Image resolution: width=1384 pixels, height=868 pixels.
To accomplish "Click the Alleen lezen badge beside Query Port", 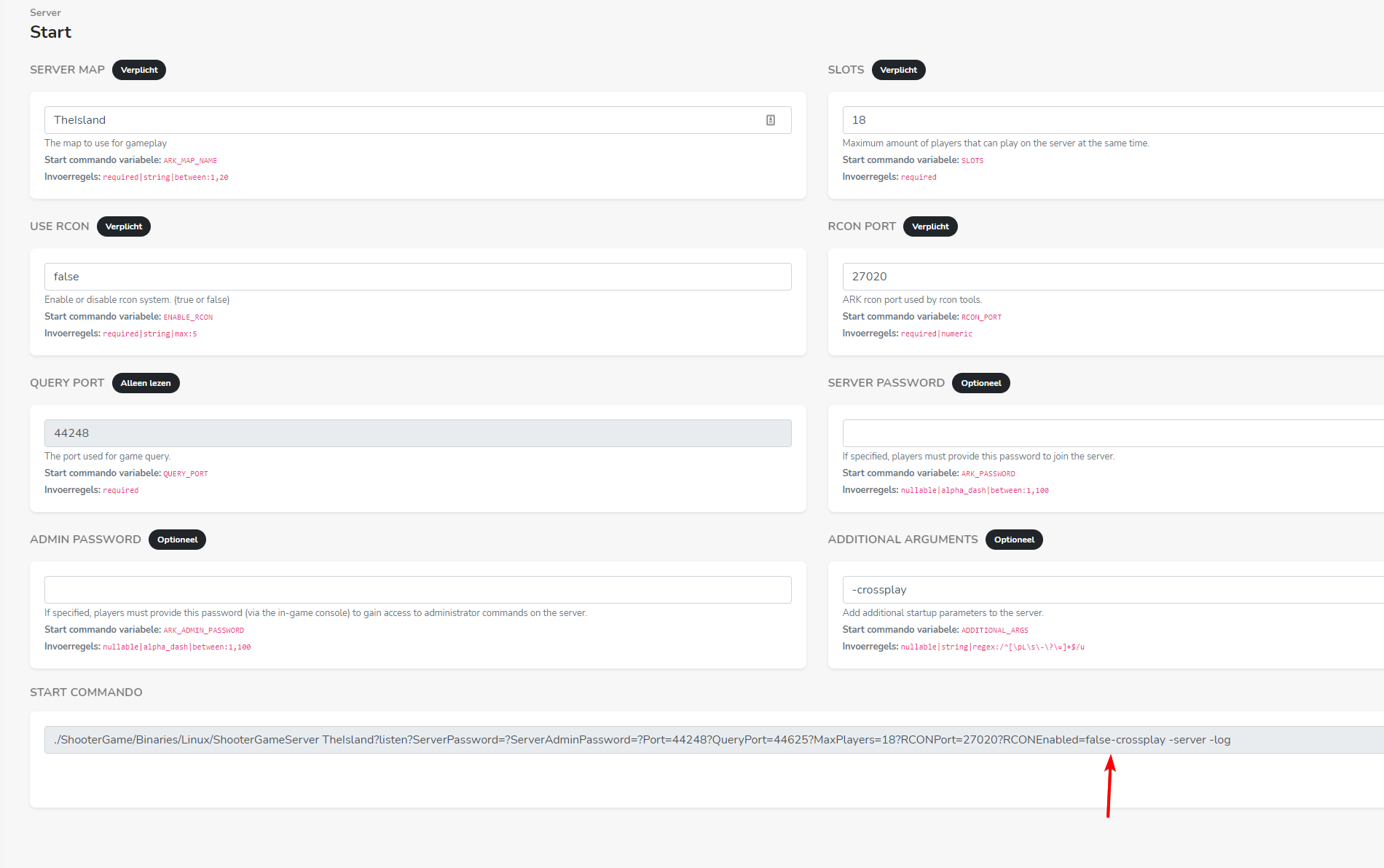I will (x=146, y=383).
